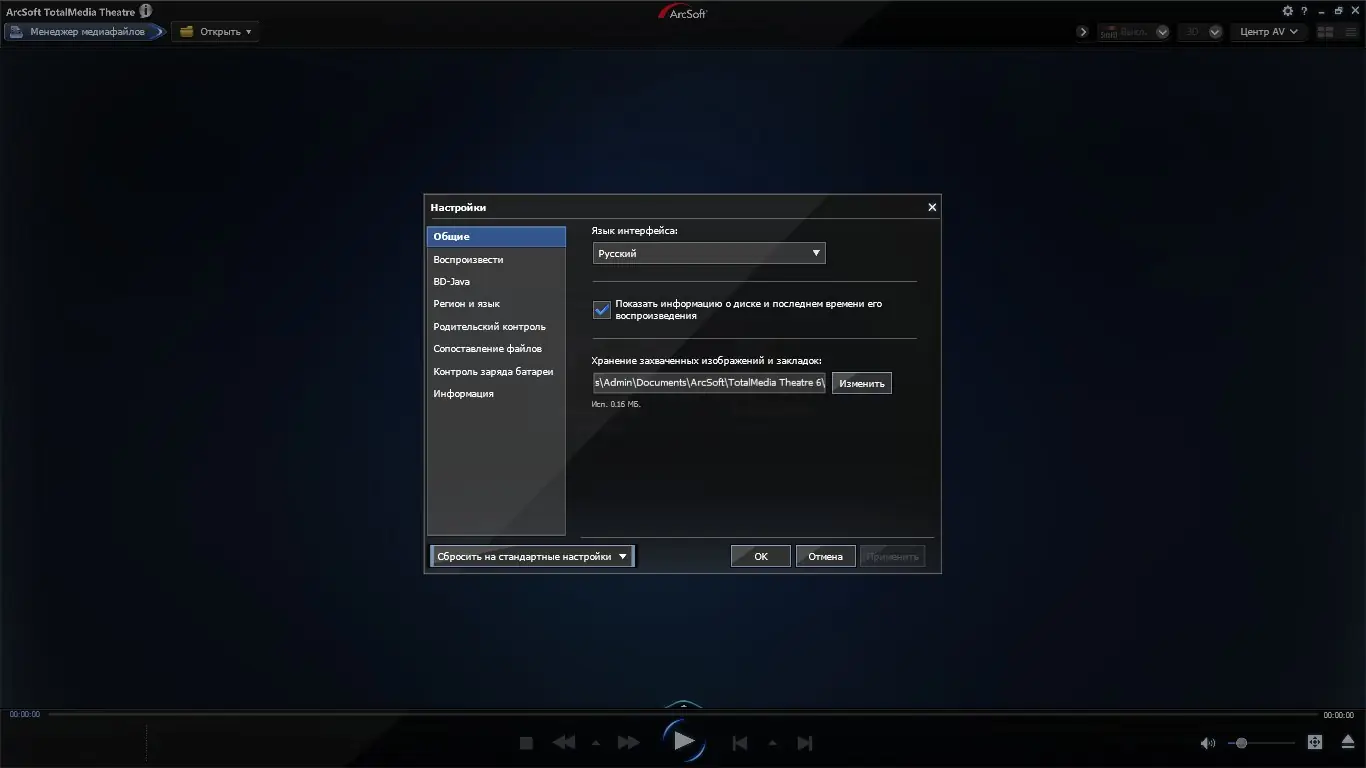Jump to the previous chapter
The image size is (1366, 768).
[740, 743]
